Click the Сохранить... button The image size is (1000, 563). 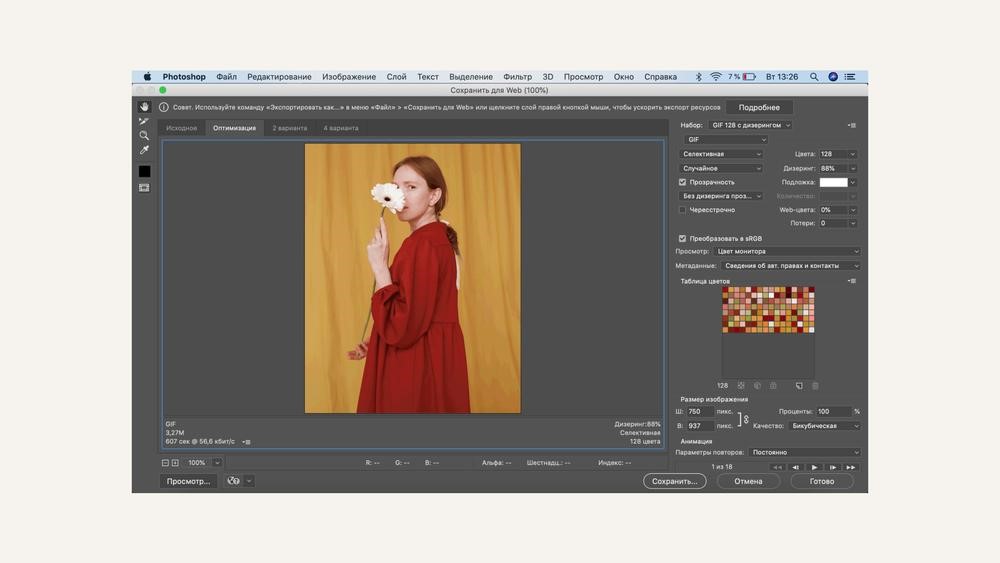click(674, 481)
